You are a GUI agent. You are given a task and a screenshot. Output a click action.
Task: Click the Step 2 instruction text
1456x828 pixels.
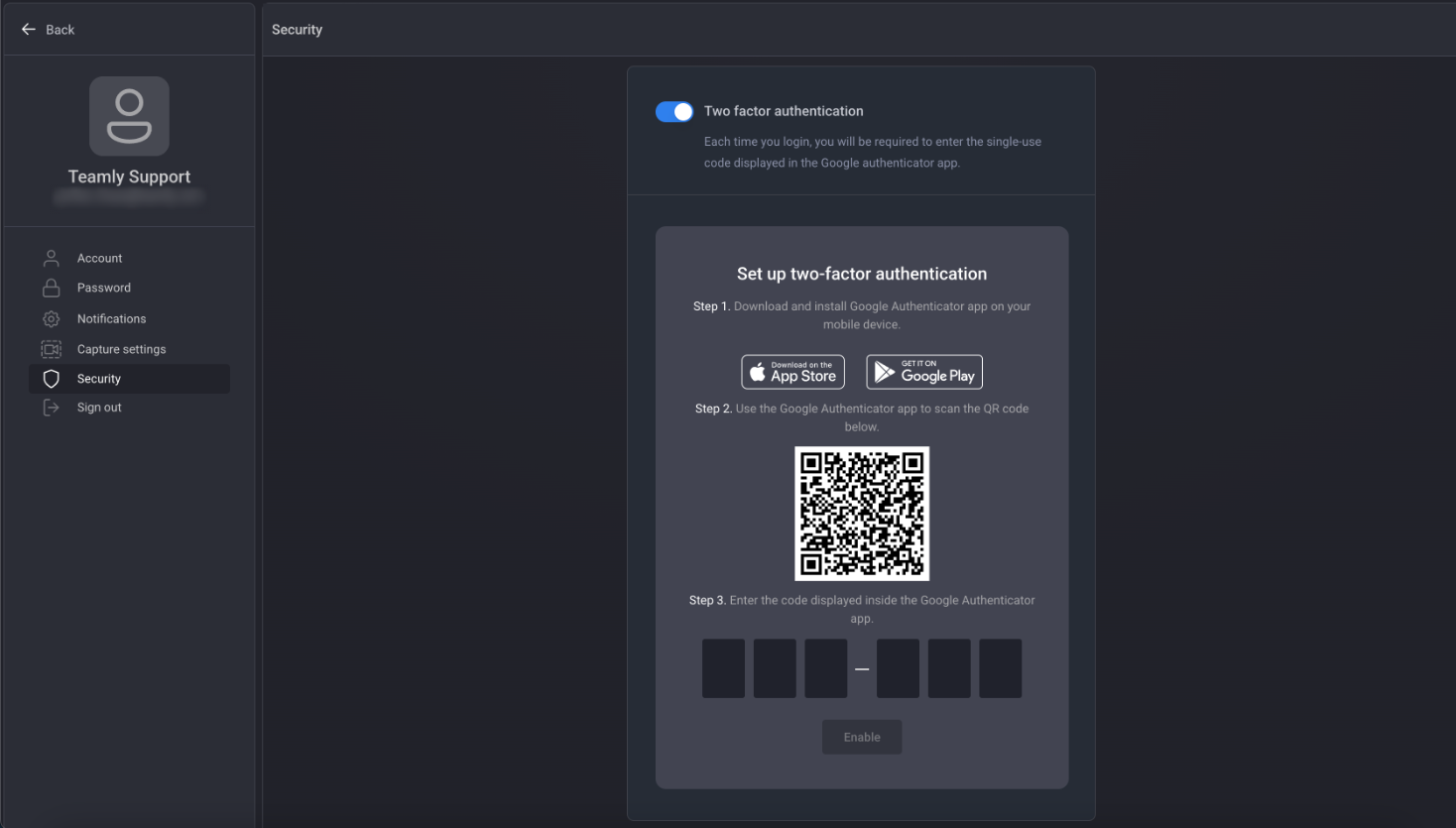[862, 417]
